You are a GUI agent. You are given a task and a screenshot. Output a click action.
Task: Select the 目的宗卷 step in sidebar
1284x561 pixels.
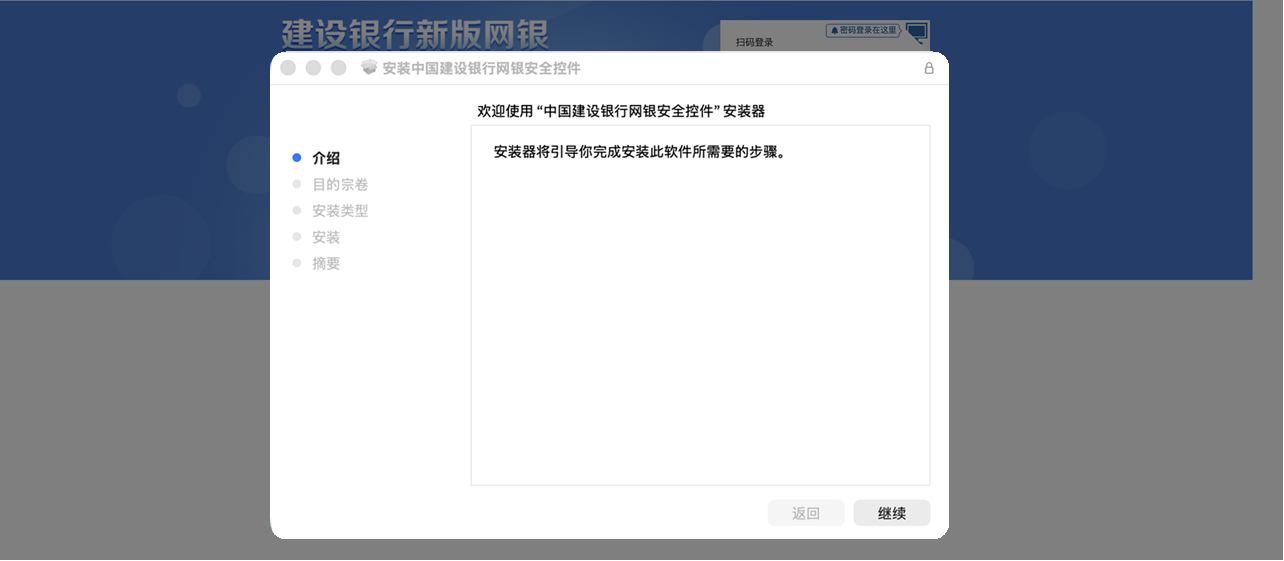340,184
